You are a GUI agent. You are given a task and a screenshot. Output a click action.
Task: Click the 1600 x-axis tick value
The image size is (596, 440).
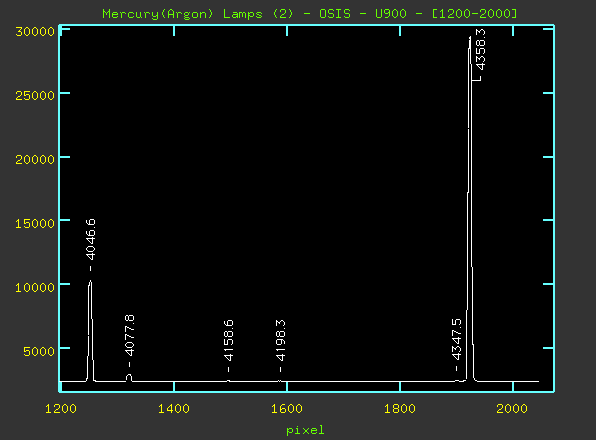click(287, 409)
